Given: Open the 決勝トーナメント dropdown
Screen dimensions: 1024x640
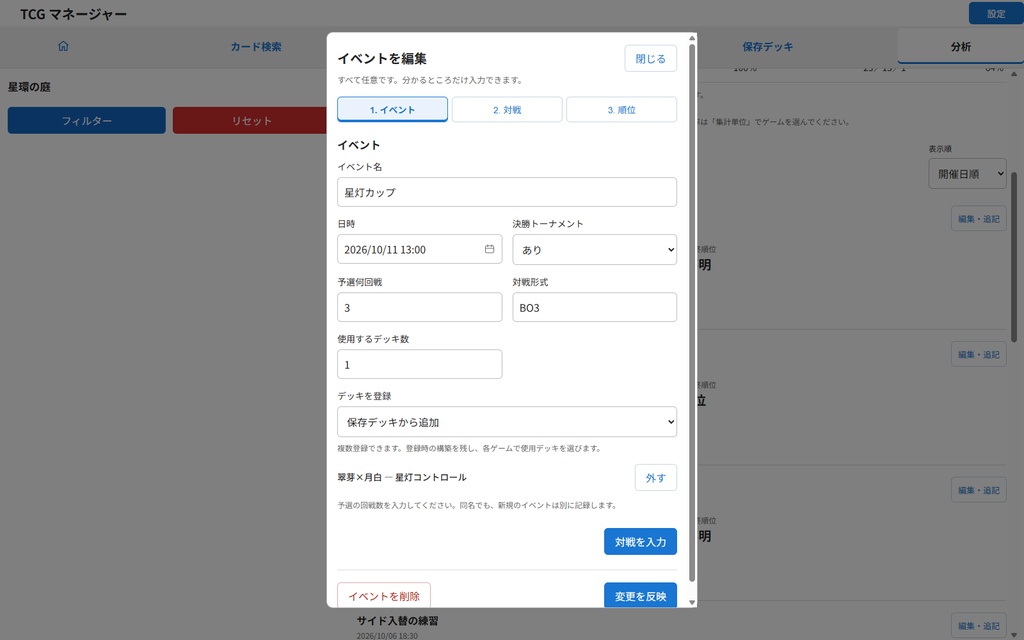Looking at the screenshot, I should pyautogui.click(x=594, y=249).
